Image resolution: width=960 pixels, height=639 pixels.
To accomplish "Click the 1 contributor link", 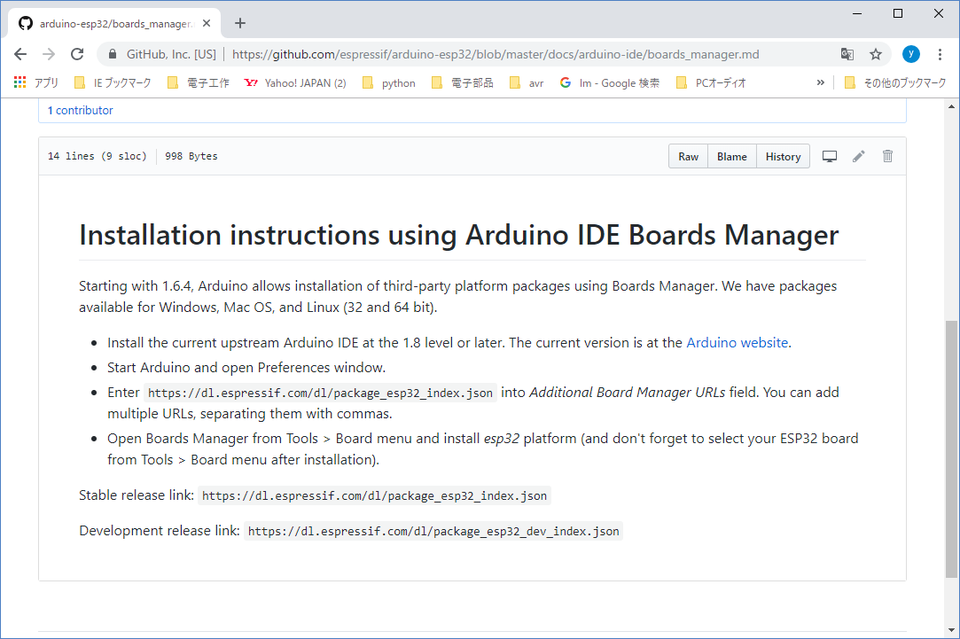I will 80,110.
